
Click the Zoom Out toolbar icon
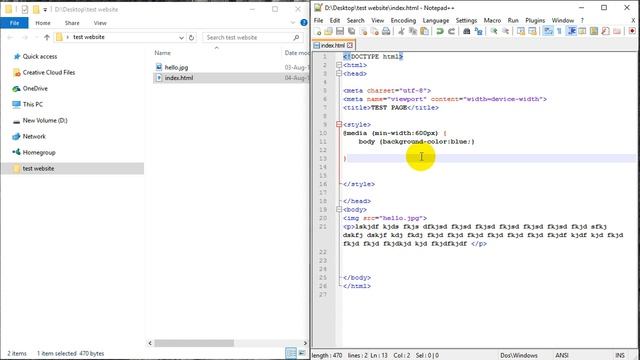pyautogui.click(x=505, y=31)
